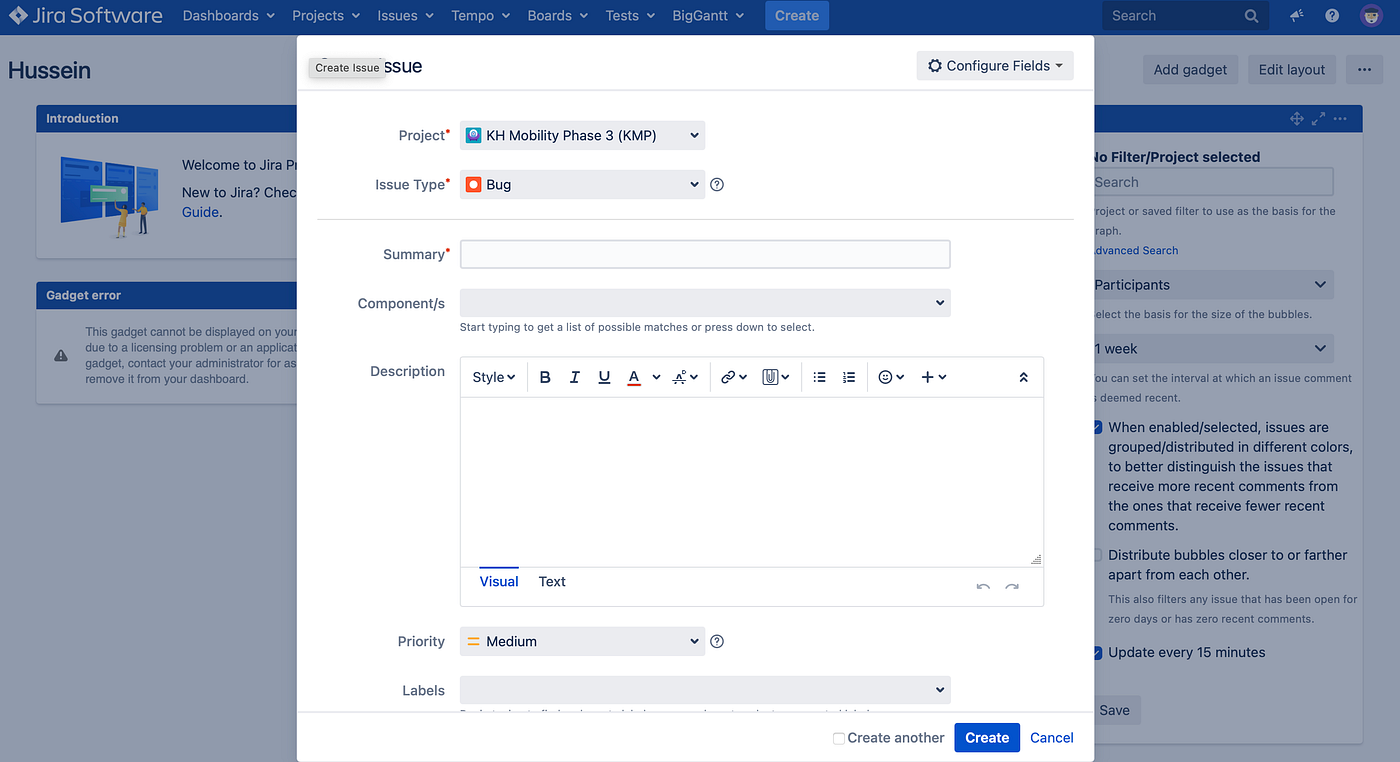Toggle italic text in the Description toolbar

coord(574,377)
